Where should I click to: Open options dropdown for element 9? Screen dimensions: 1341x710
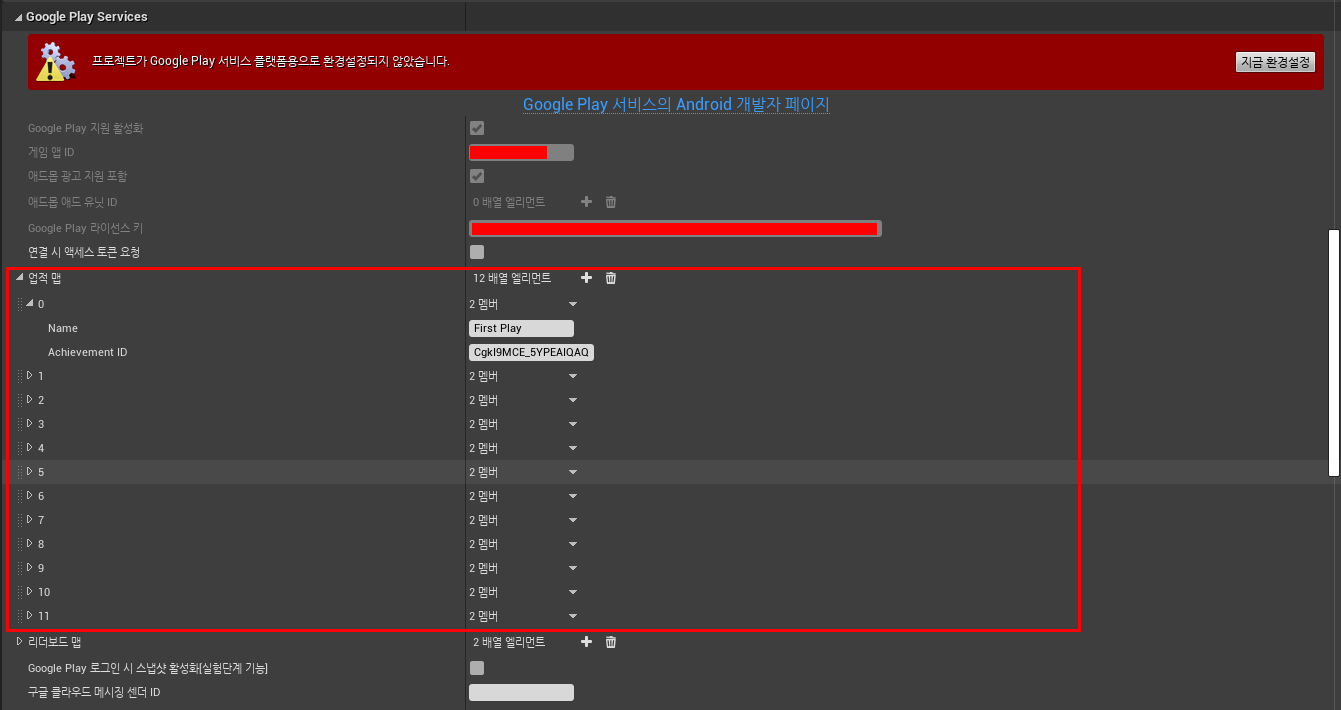click(573, 568)
